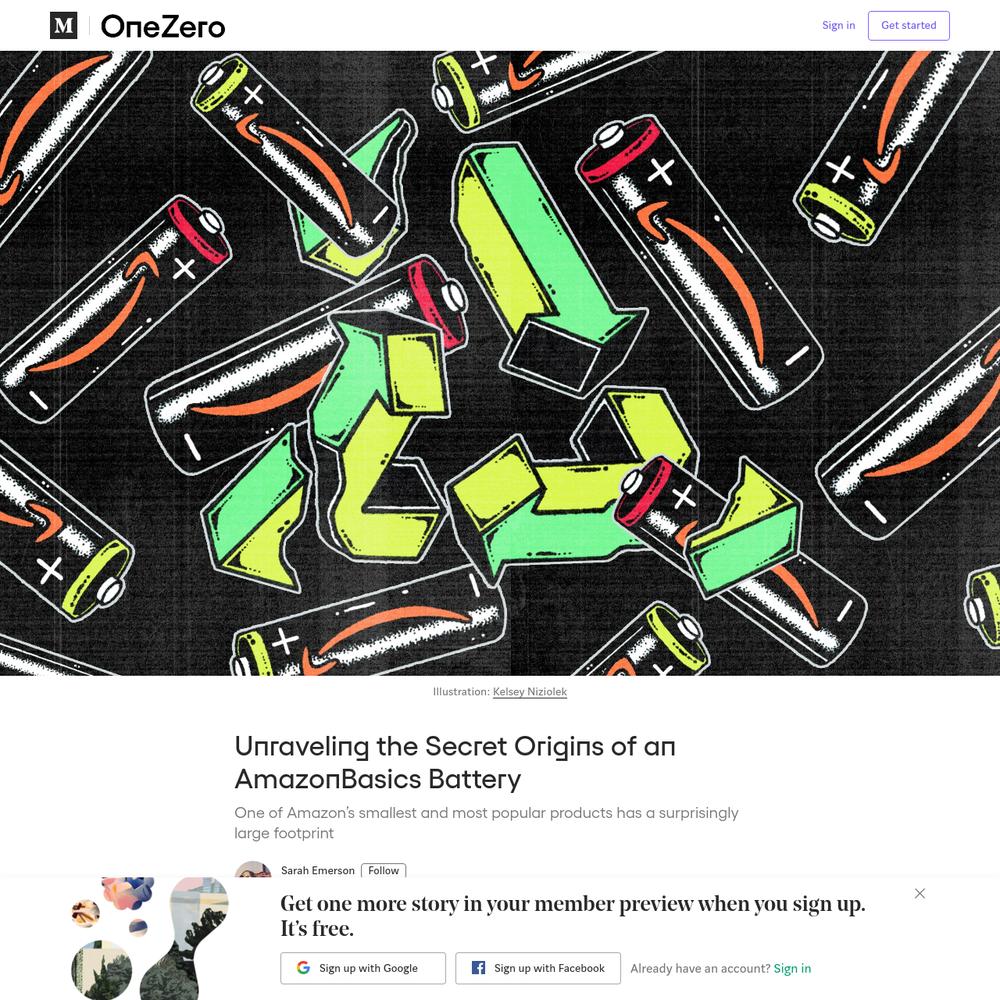Sign up with Google
The image size is (1000, 1000).
363,968
